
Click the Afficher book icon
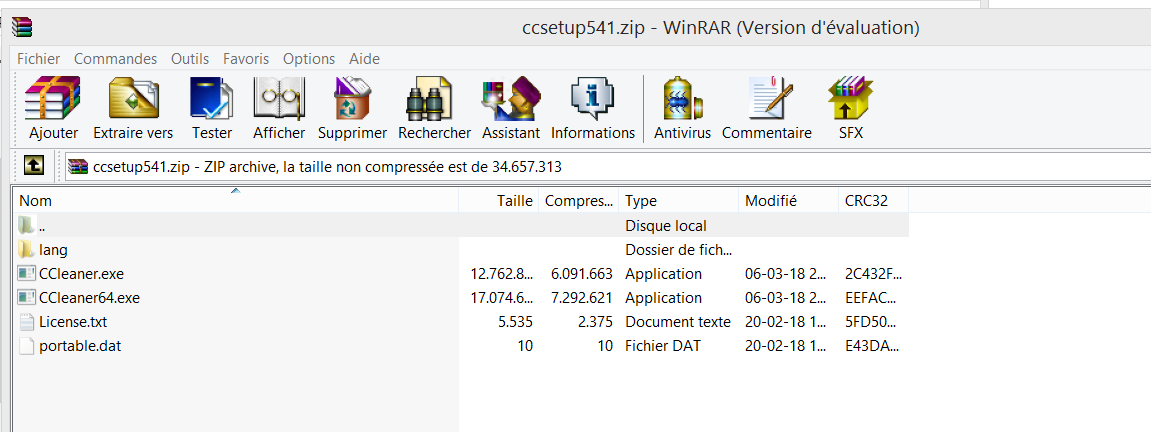[279, 109]
